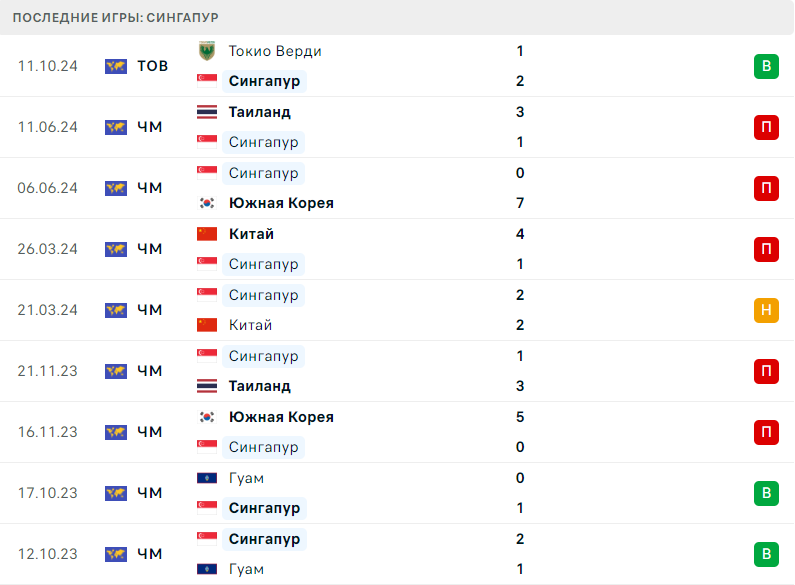Click Гуам team name in the 17.10.23 match
This screenshot has width=795, height=585.
click(246, 478)
